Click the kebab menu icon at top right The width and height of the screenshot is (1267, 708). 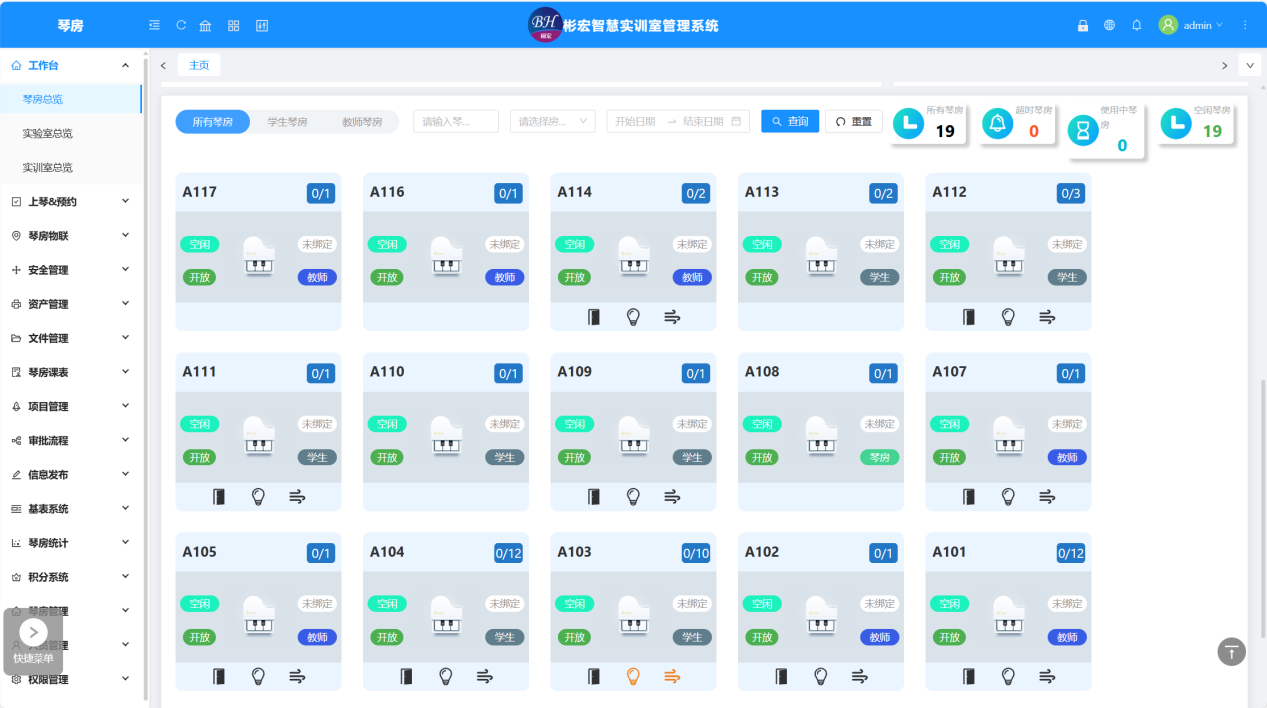coord(1243,25)
